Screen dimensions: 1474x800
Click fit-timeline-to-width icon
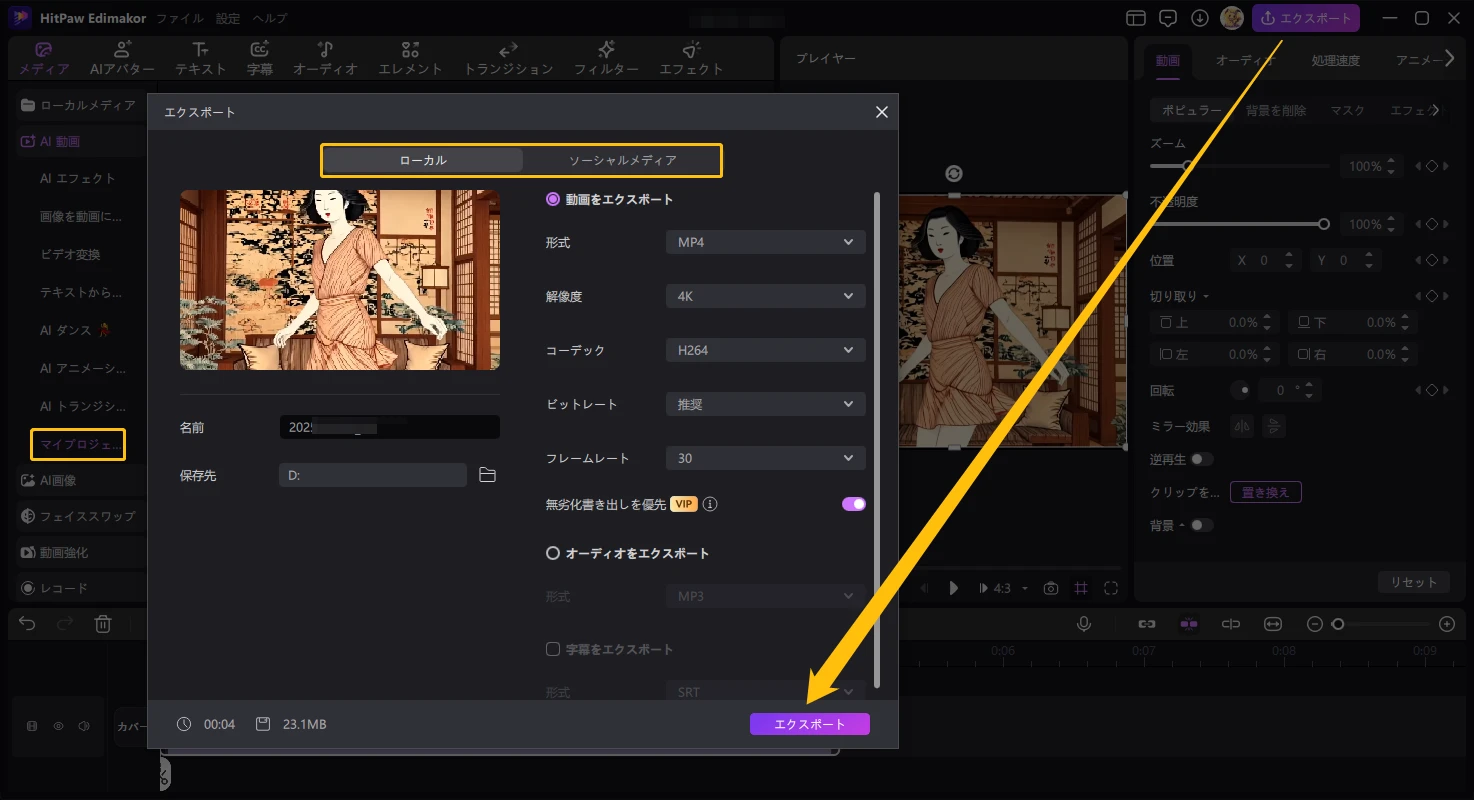pos(1273,623)
